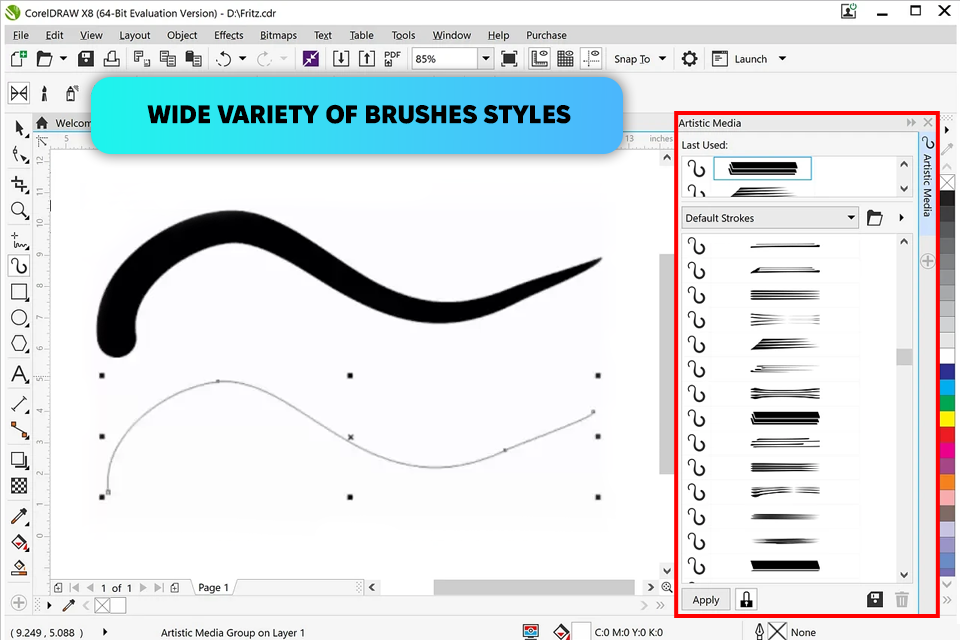Toggle full-screen preview icon
Image resolution: width=960 pixels, height=640 pixels.
(509, 59)
